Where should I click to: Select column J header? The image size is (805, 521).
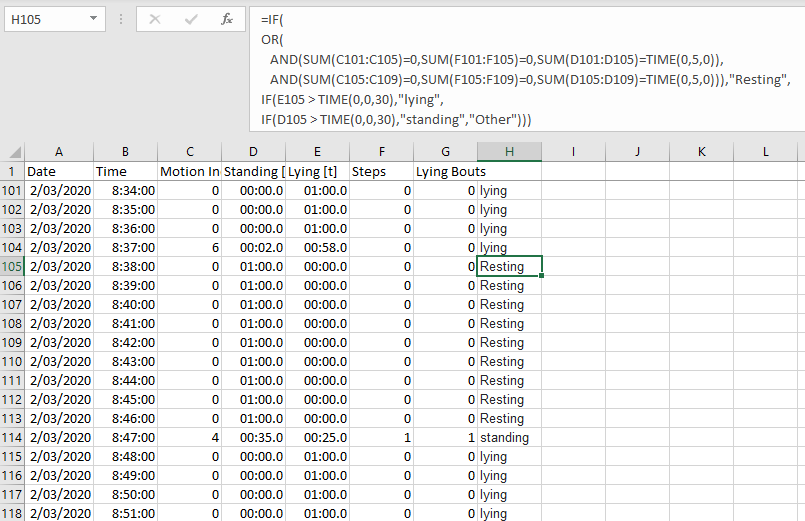pyautogui.click(x=637, y=152)
